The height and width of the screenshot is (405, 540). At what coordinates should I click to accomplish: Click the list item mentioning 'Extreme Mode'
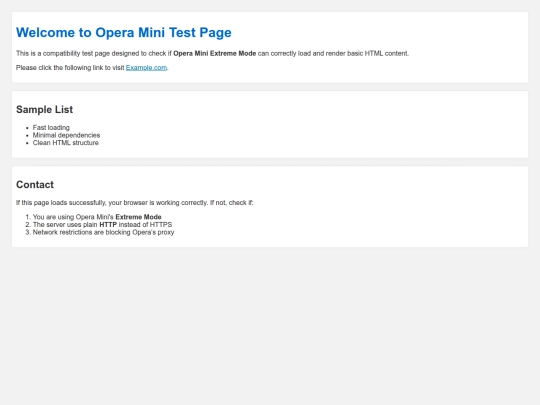[97, 217]
